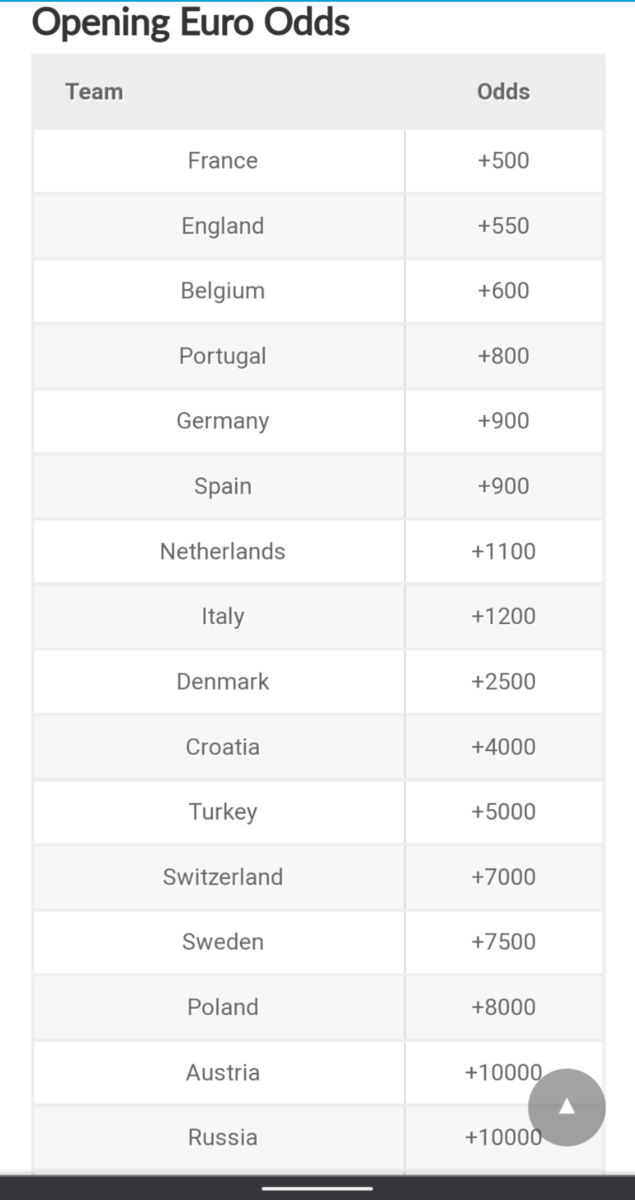Viewport: 635px width, 1200px height.
Task: Select Denmark in the team column
Action: point(222,681)
